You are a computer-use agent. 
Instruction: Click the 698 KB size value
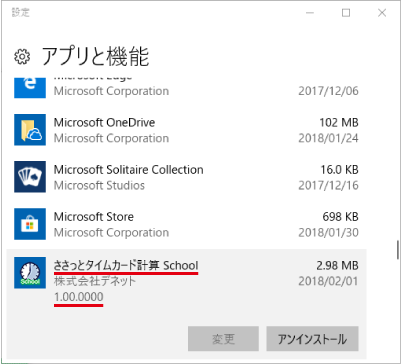[x=340, y=217]
